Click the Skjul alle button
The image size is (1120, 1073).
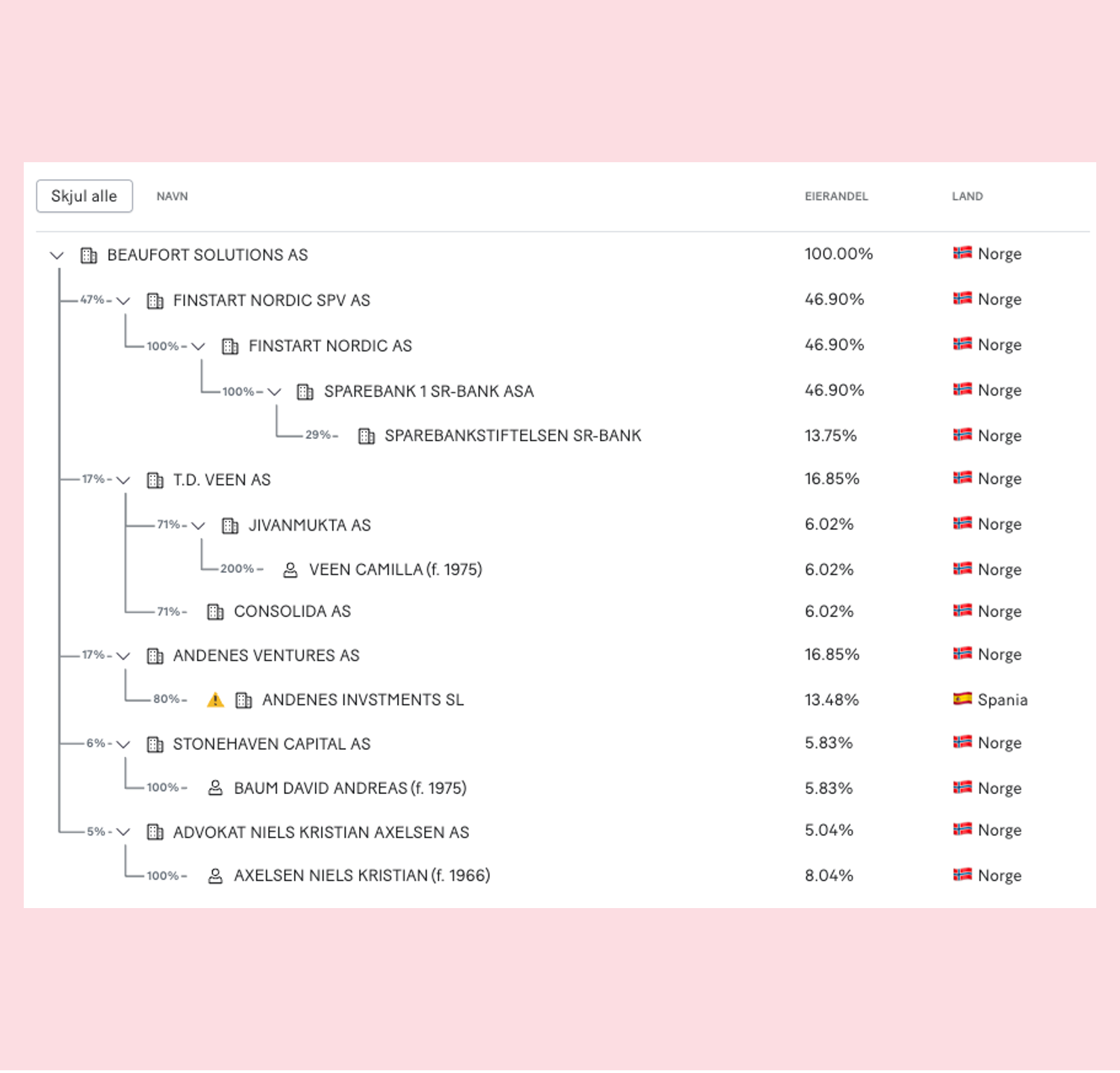point(84,196)
